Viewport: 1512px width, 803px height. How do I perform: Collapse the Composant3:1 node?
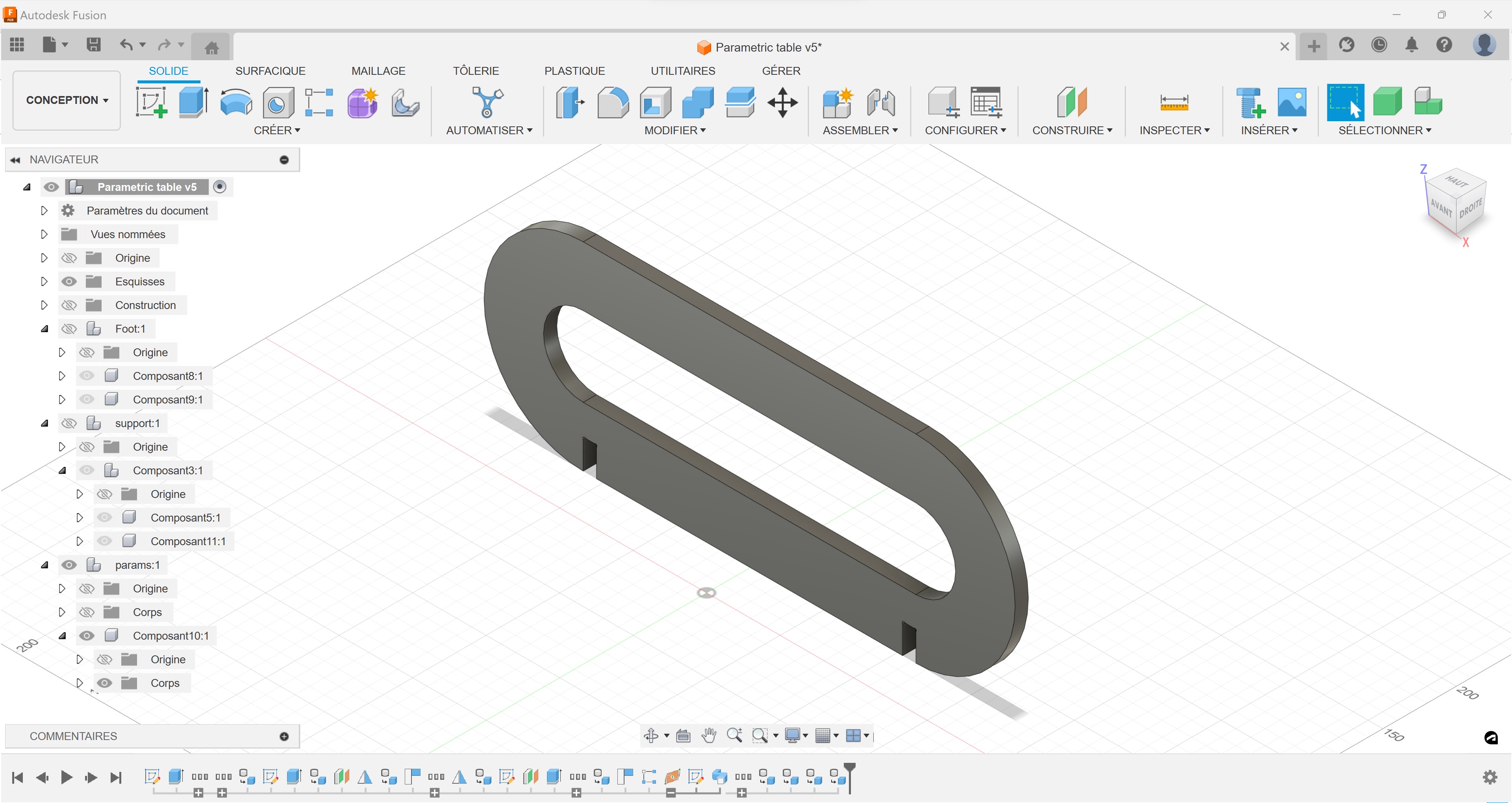click(x=62, y=470)
